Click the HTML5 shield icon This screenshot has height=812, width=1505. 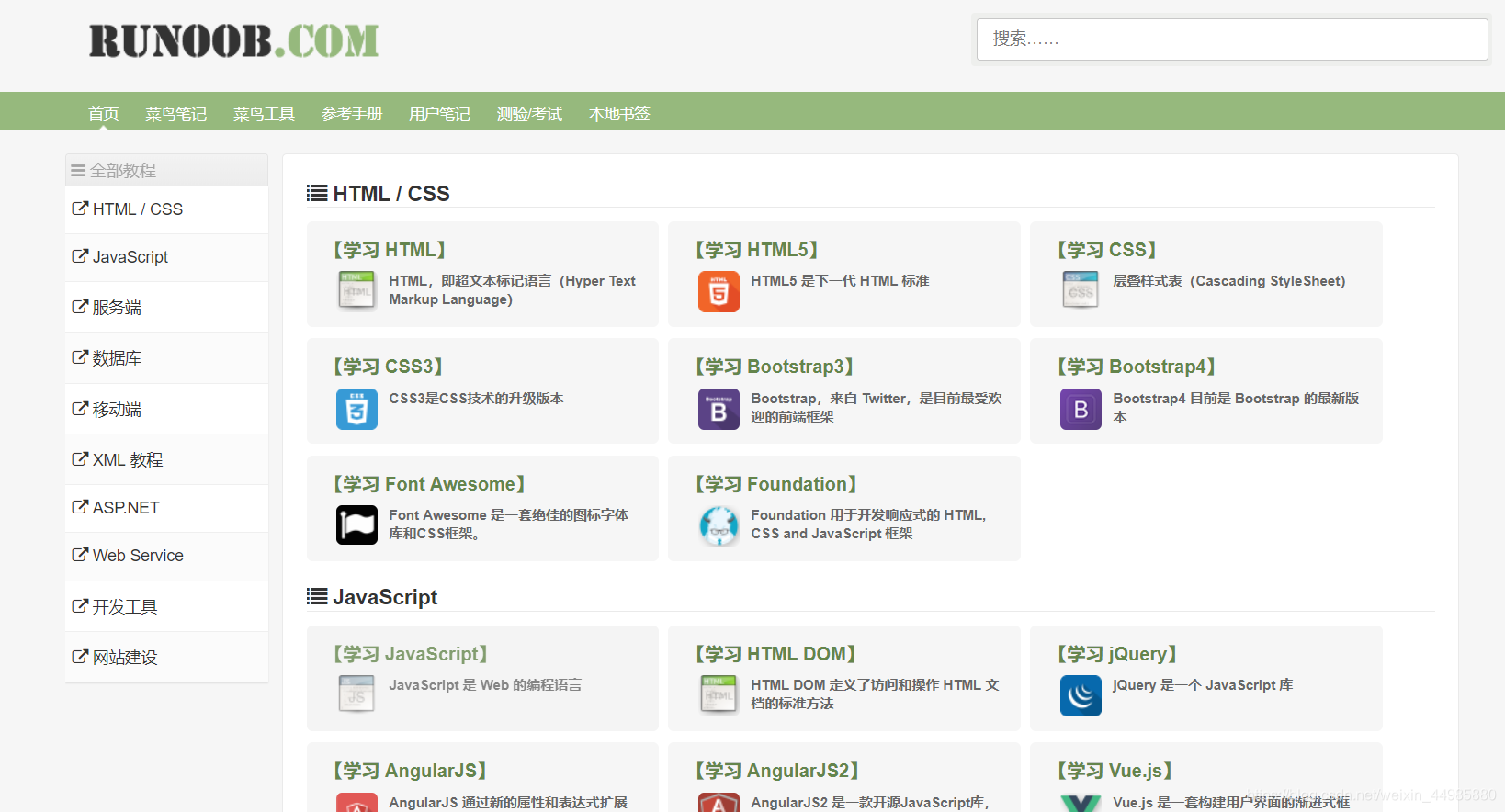click(719, 291)
